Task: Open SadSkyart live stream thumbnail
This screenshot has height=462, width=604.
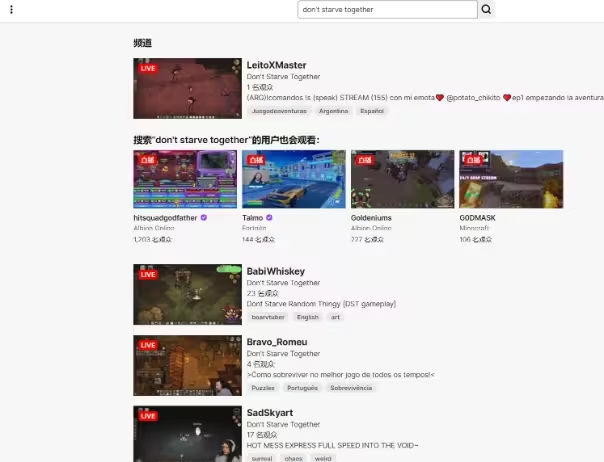Action: (188, 434)
